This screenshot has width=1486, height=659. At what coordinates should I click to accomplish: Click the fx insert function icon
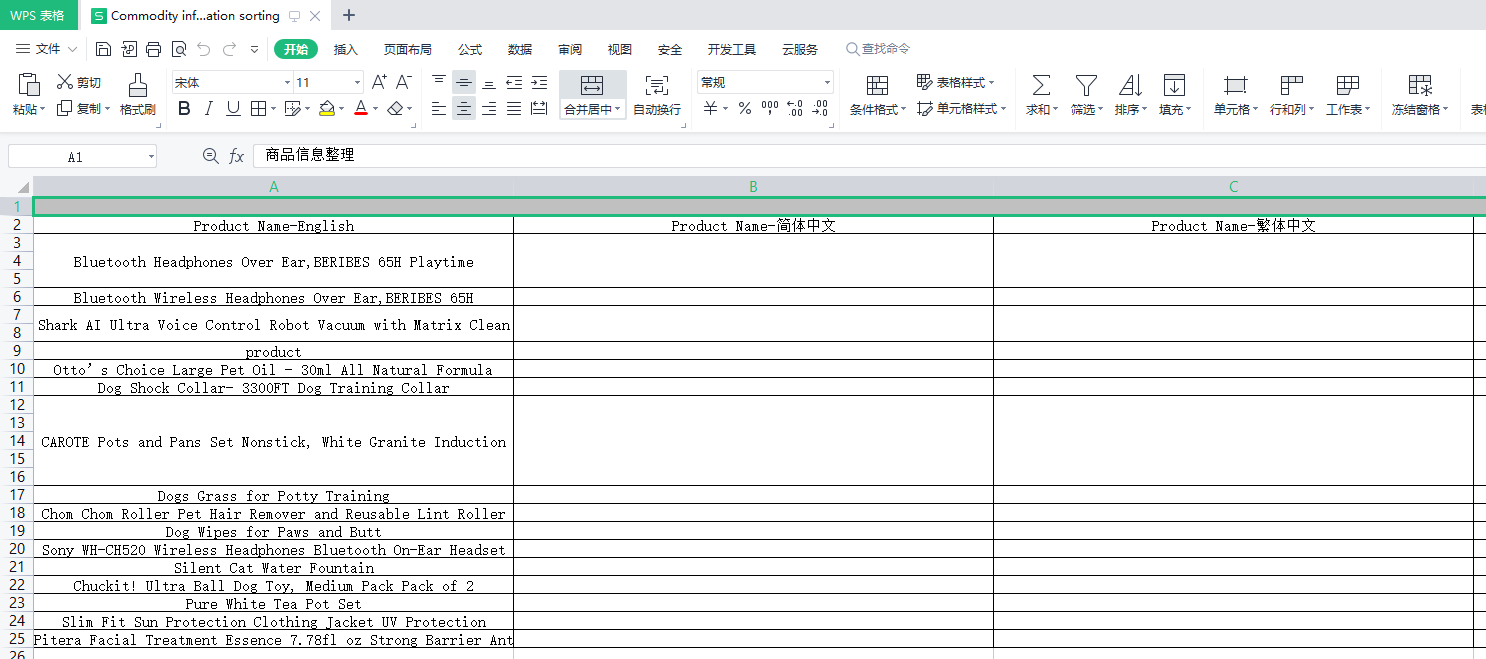coord(237,156)
